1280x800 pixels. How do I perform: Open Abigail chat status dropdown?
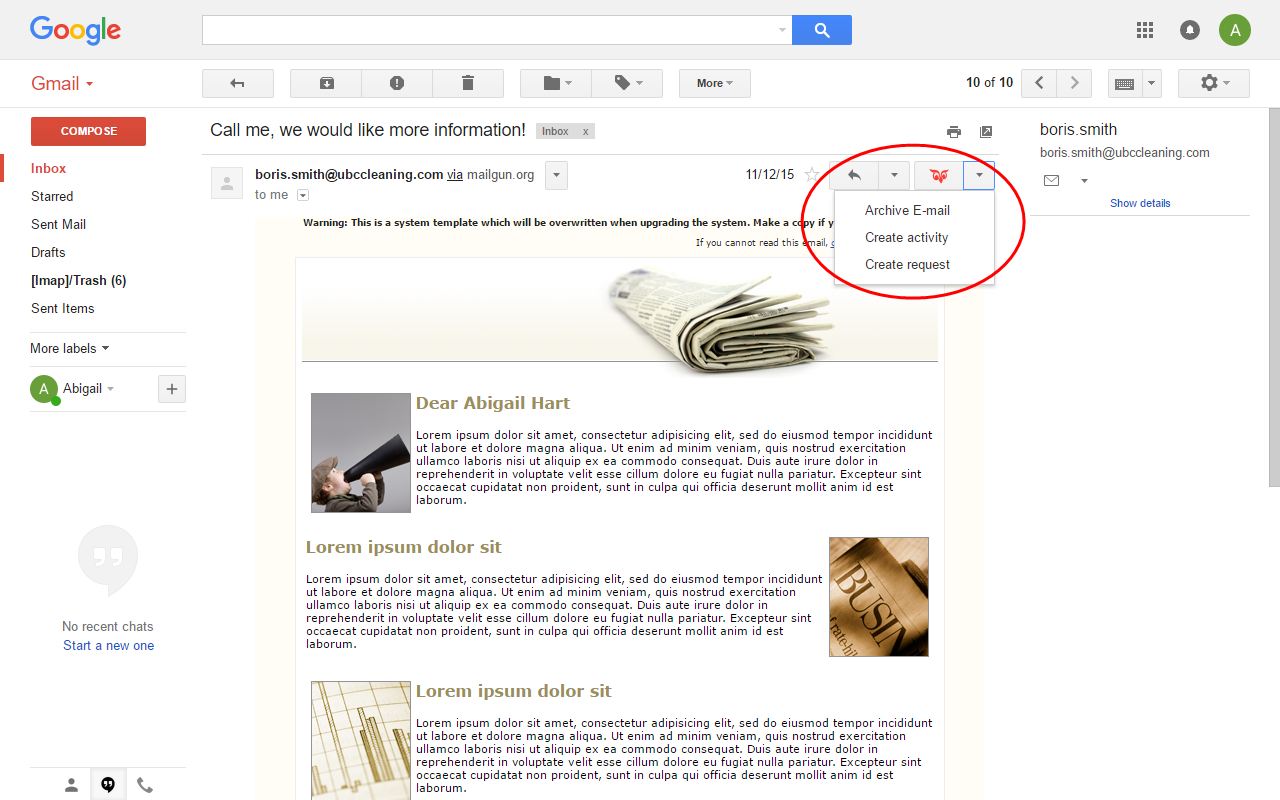pyautogui.click(x=110, y=389)
